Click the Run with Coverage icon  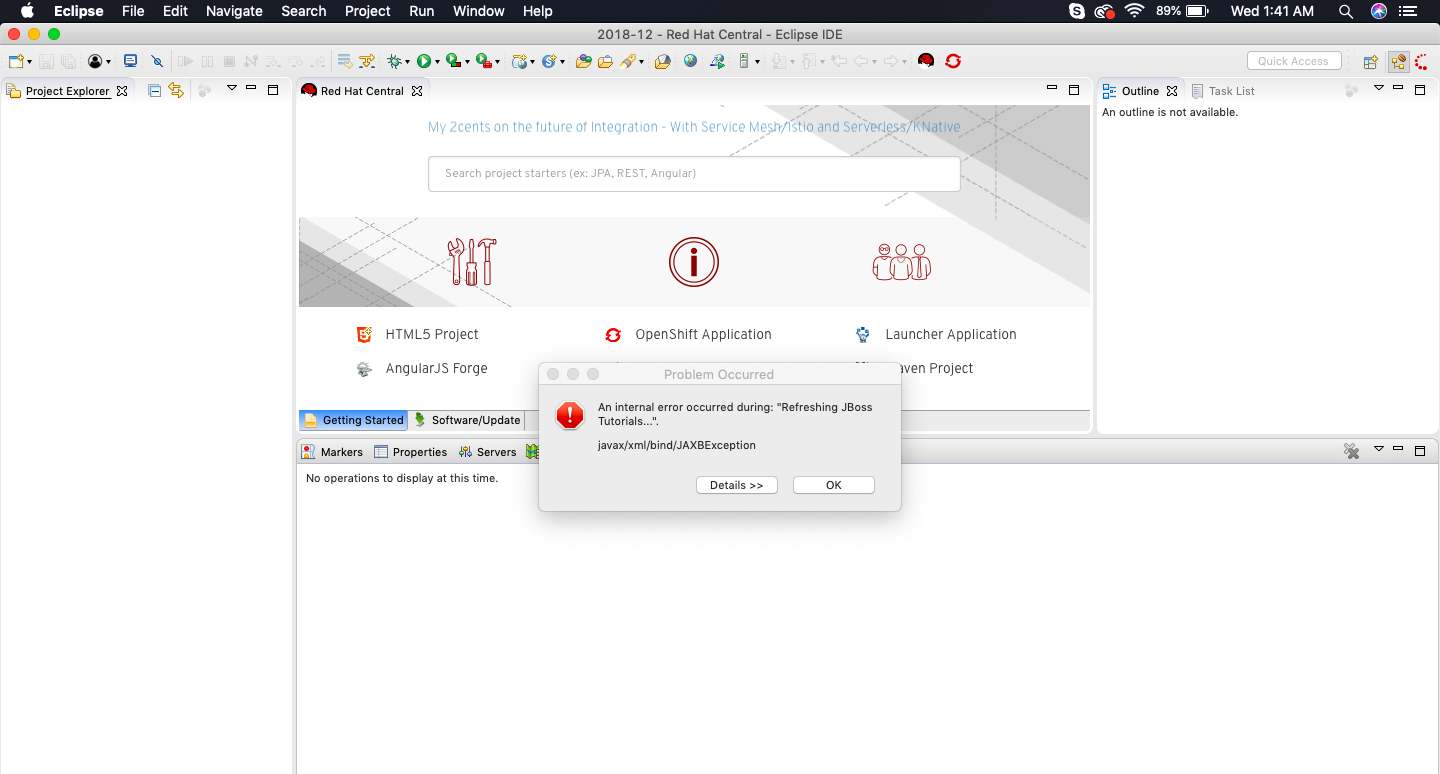point(452,61)
